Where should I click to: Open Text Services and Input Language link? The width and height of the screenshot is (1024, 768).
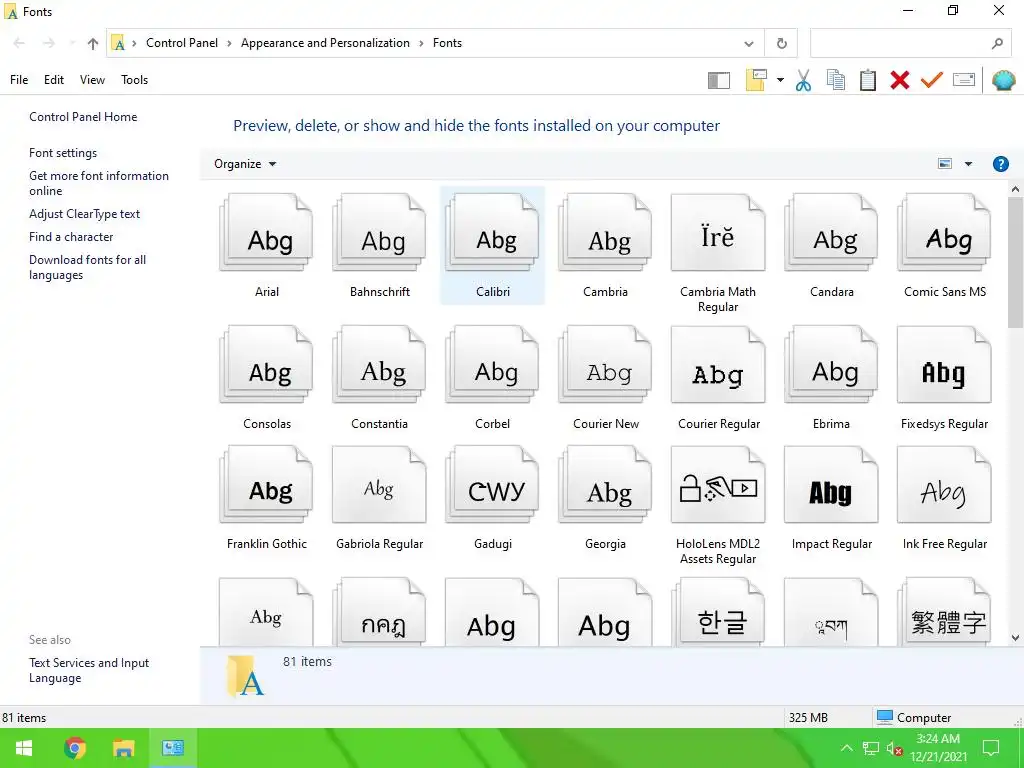[x=89, y=670]
